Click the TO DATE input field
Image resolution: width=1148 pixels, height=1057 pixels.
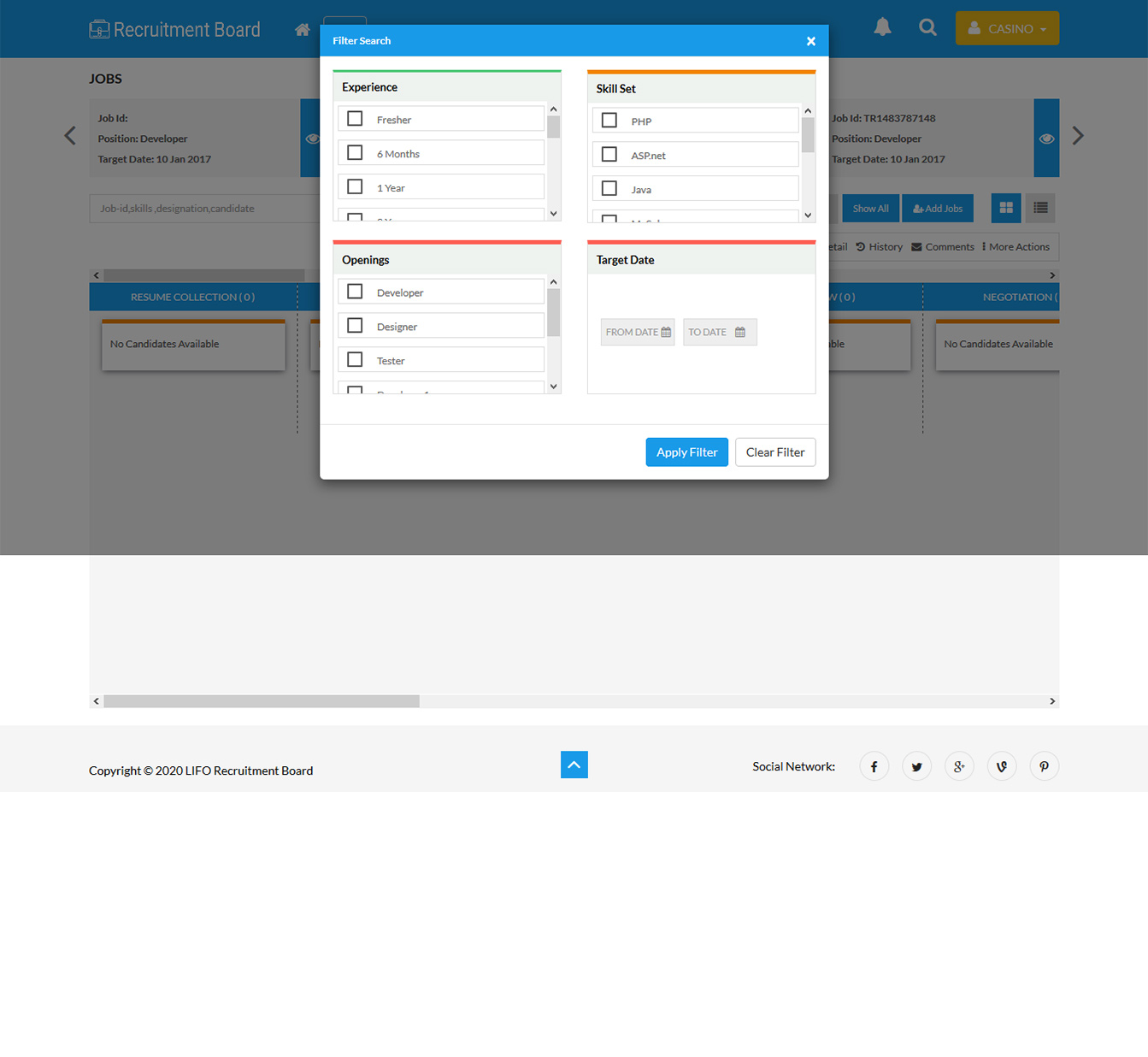pyautogui.click(x=720, y=332)
